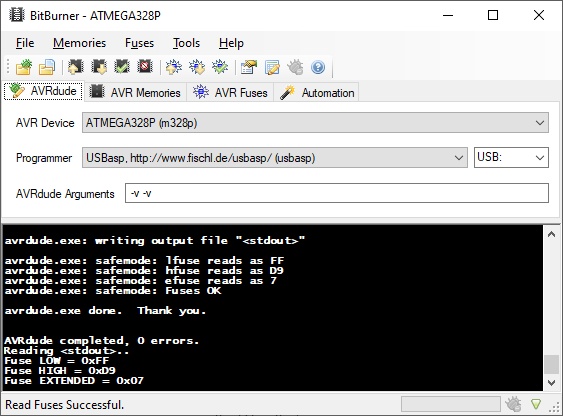Image resolution: width=563 pixels, height=416 pixels.
Task: Click the read fuses toolbar icon with up arrow
Action: pyautogui.click(x=174, y=67)
